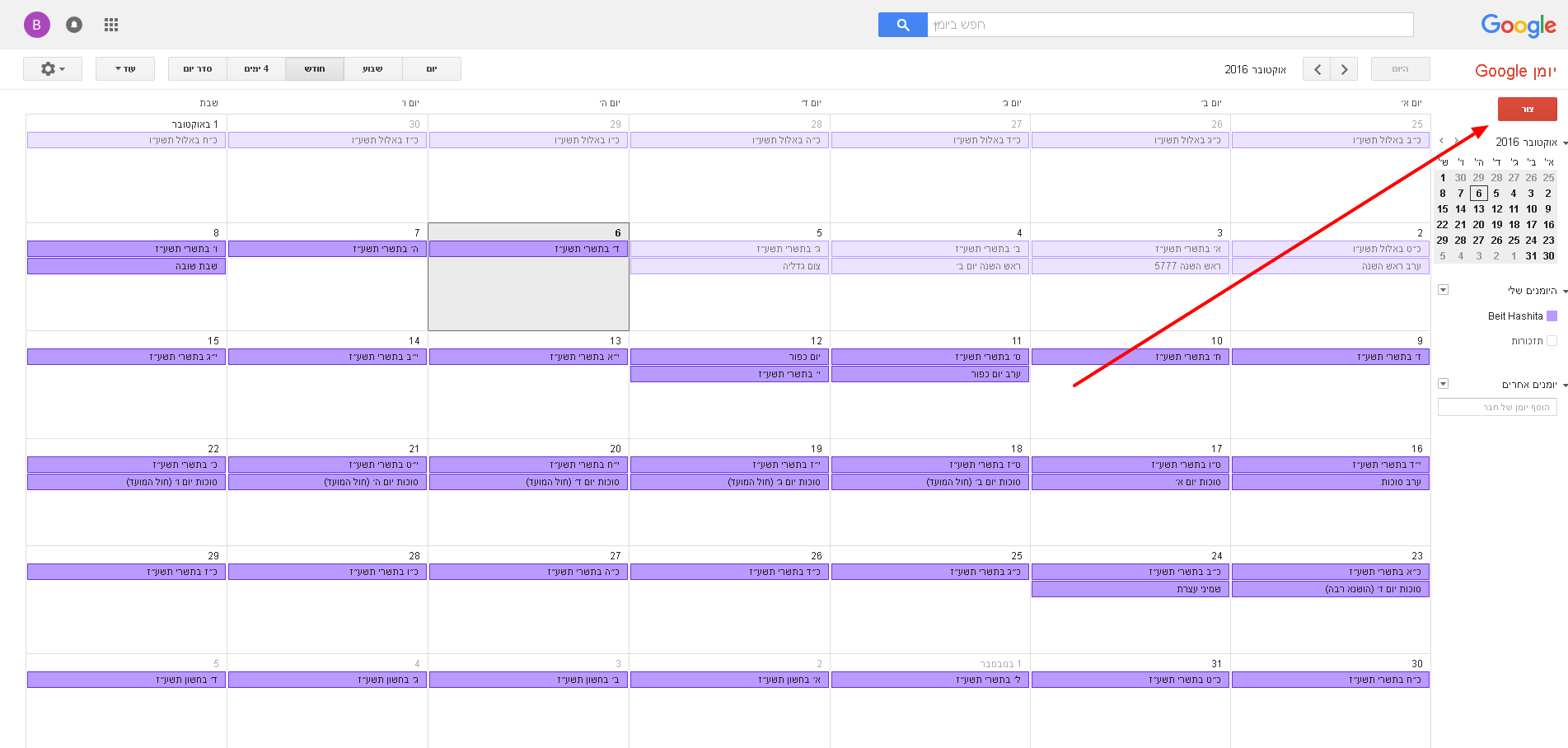The image size is (1568, 748).
Task: Open options dropdown for 'יומנים אחרים'
Action: (x=1443, y=384)
